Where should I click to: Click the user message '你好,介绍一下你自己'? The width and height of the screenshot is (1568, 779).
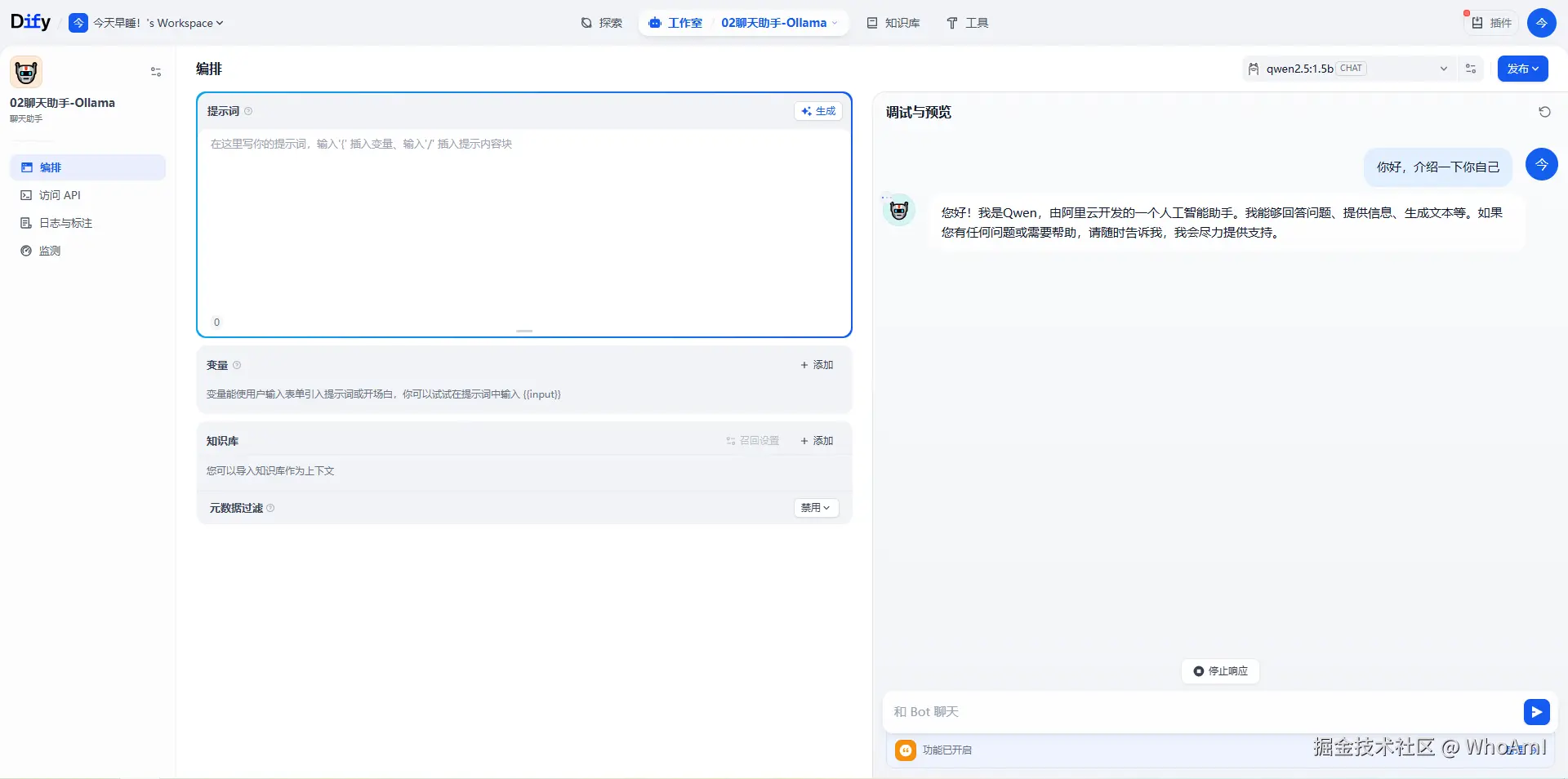(x=1438, y=167)
